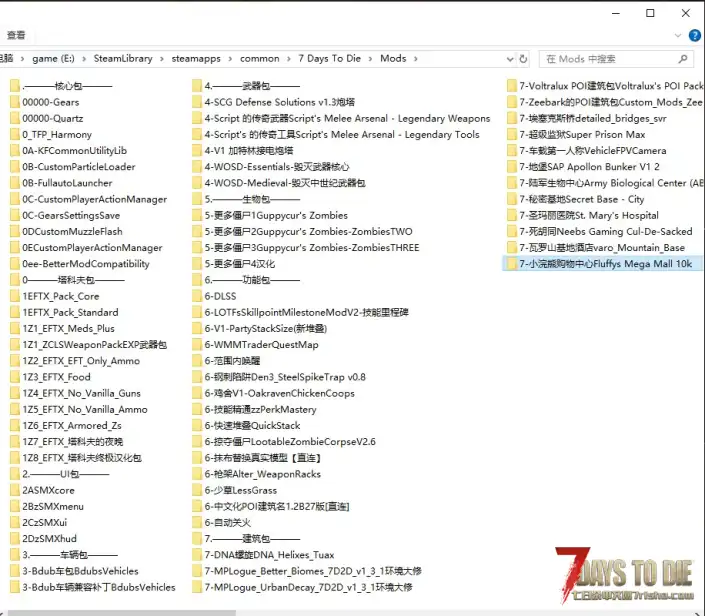Select 0DCustomMuzzleFlash folder name
This screenshot has height=616, width=705.
(72, 232)
